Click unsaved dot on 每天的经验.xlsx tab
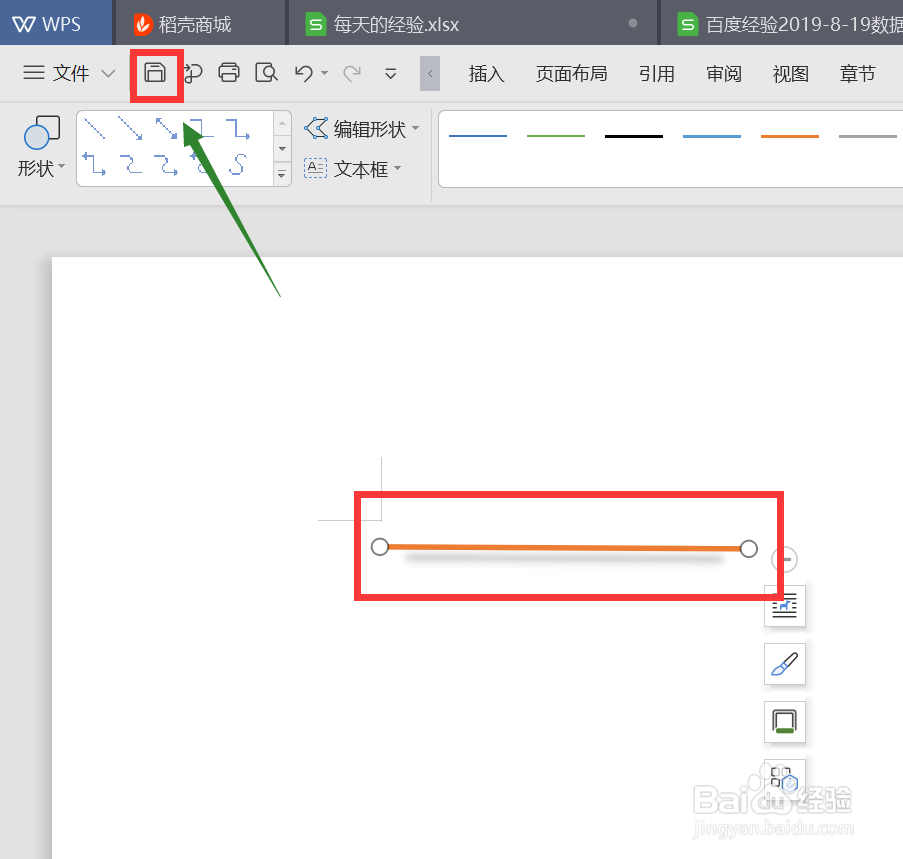Image resolution: width=903 pixels, height=859 pixels. click(x=633, y=24)
